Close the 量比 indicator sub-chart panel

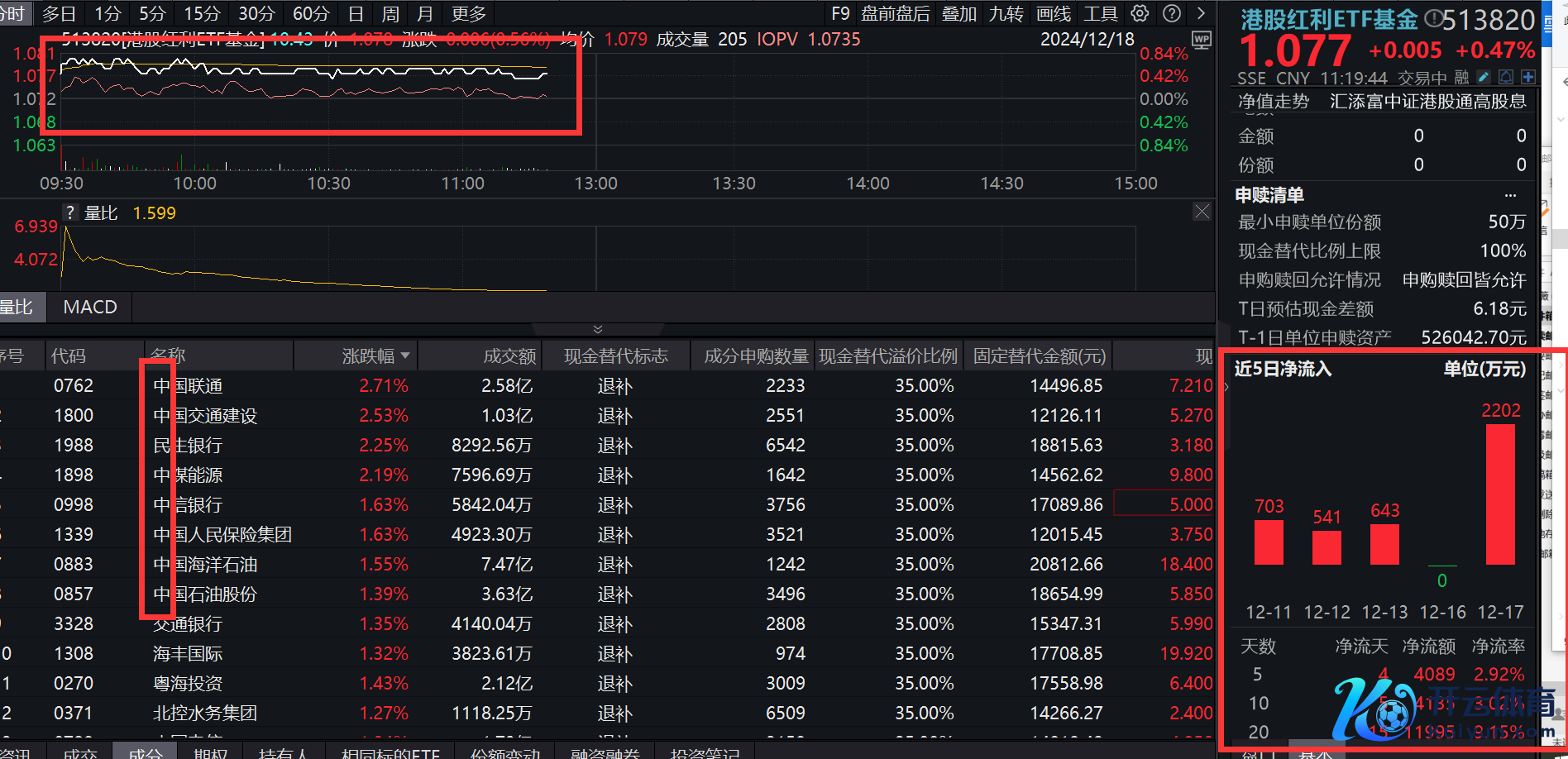(x=1202, y=212)
